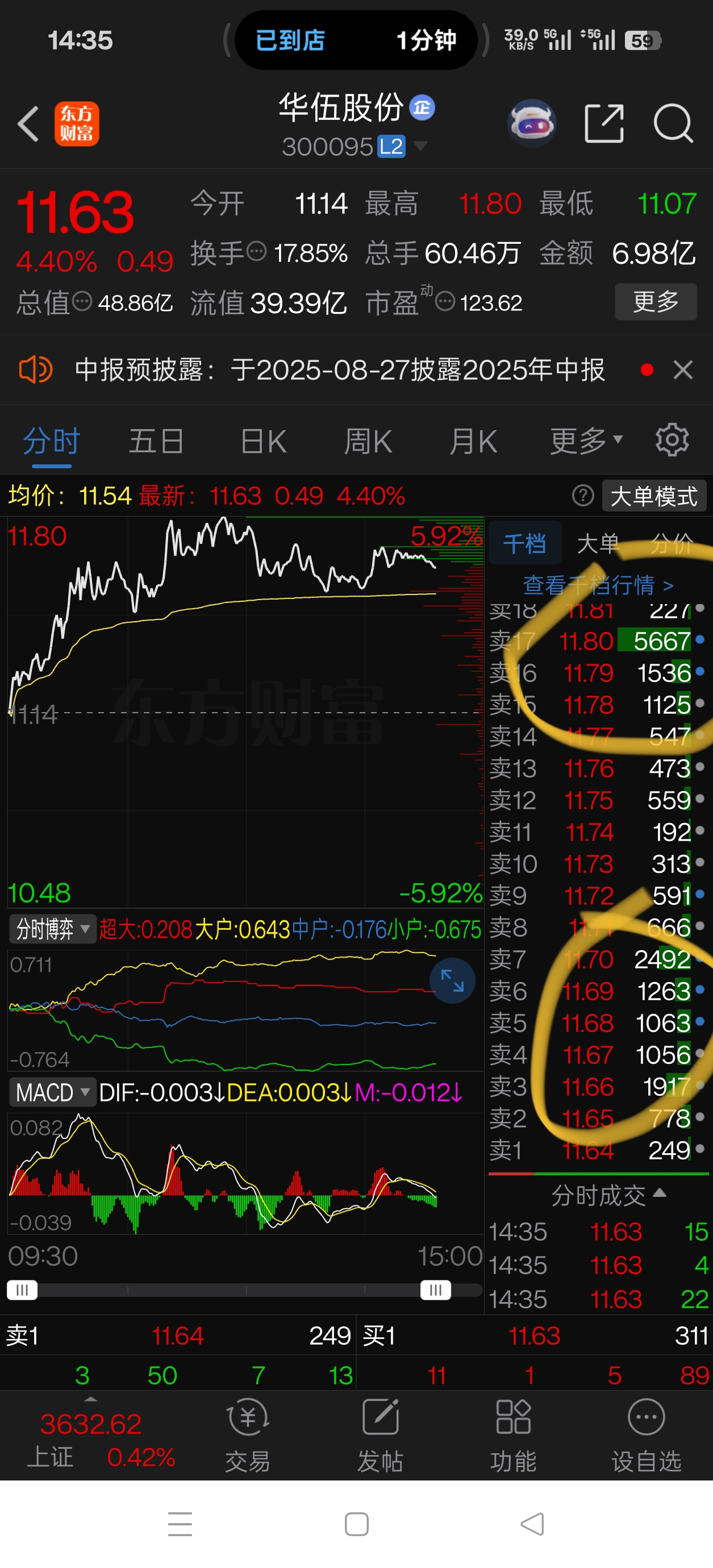Collapse the 分时成交 section
Screen dimensions: 713x1568
click(x=608, y=1196)
